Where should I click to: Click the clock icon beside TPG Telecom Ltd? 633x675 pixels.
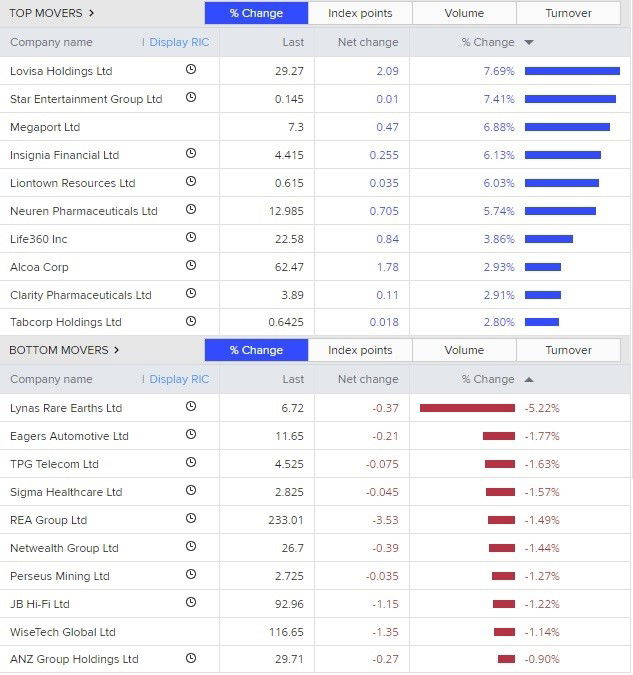click(191, 462)
